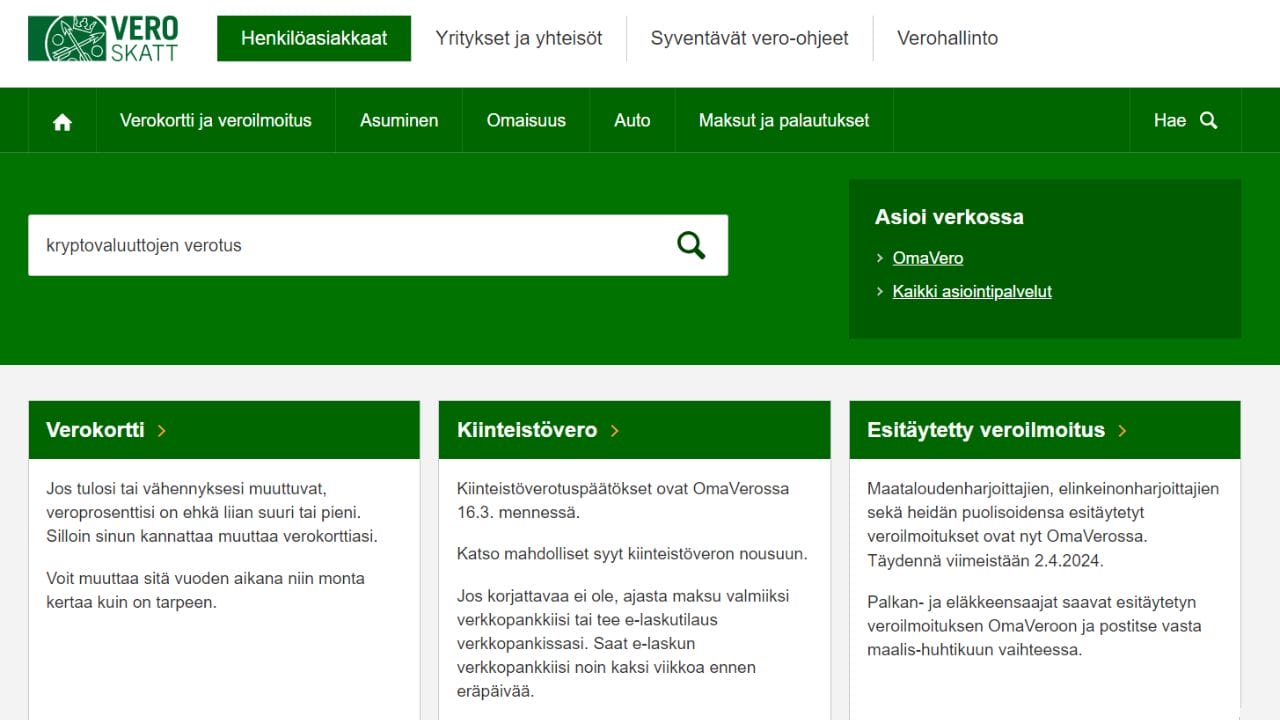
Task: Click the search input showing kryptovaluuttojen verotus
Action: 350,244
